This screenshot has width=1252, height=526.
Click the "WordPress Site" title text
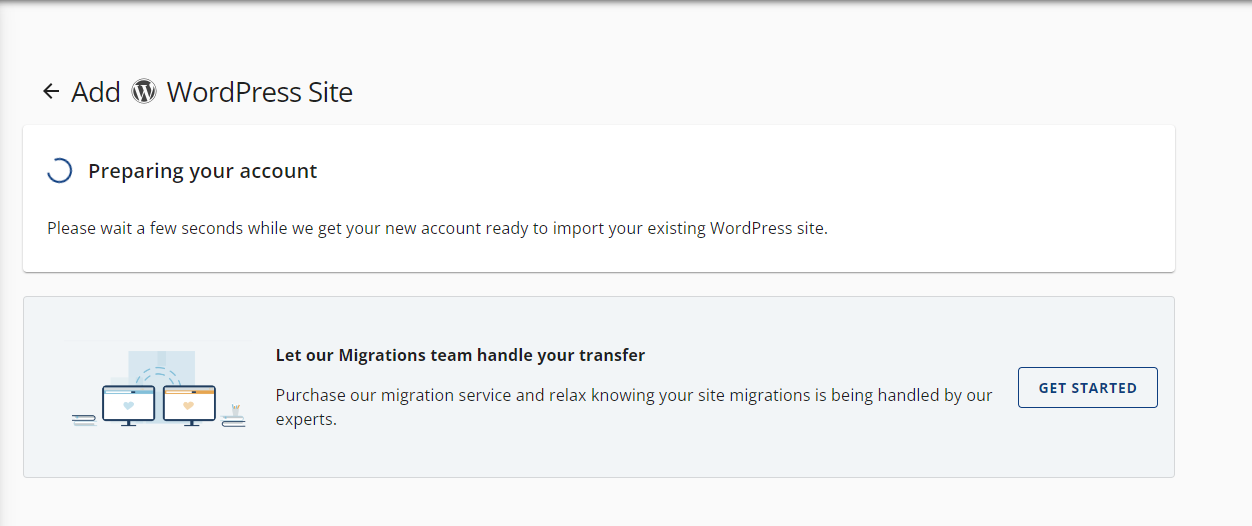[260, 92]
